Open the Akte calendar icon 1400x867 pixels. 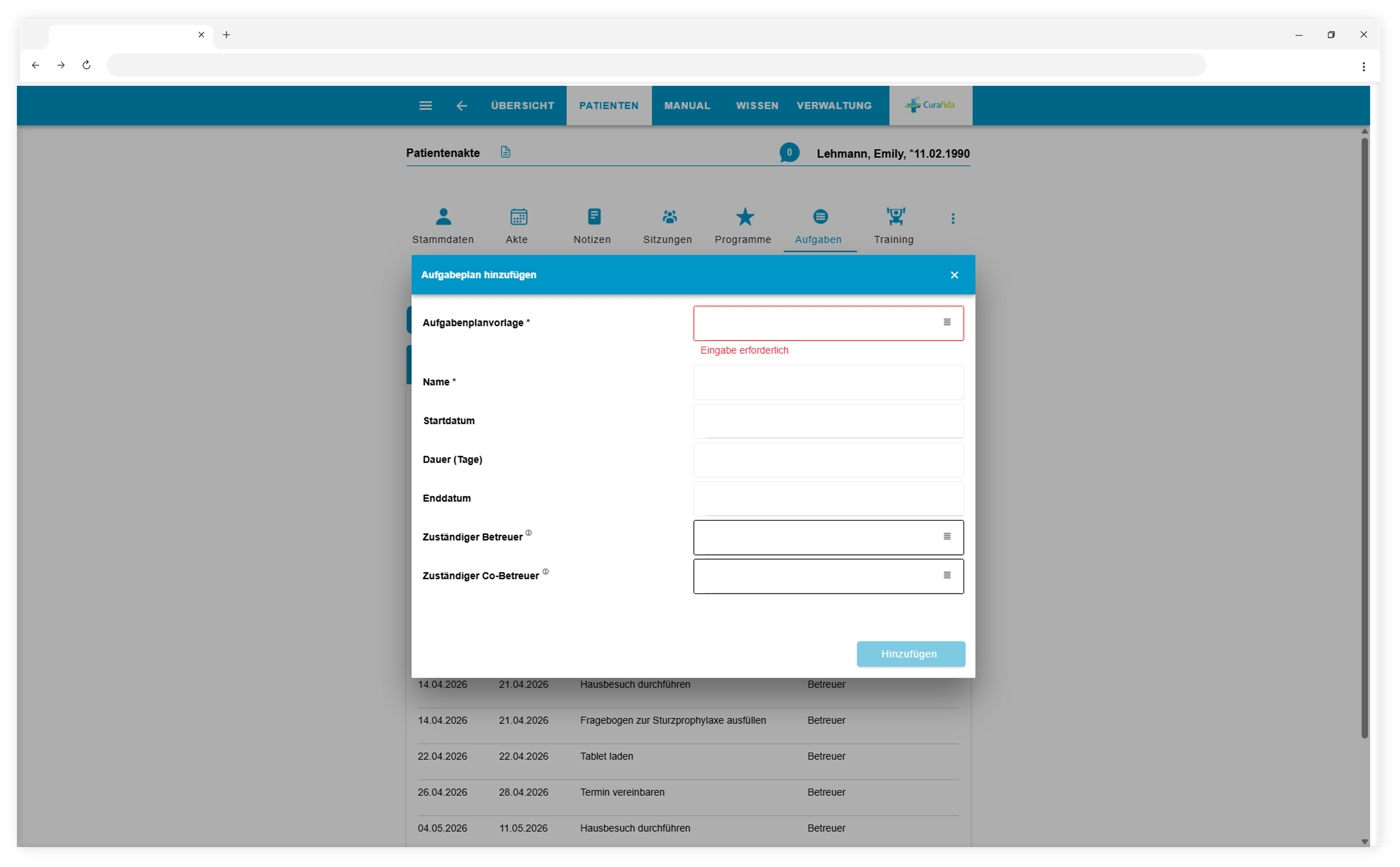tap(519, 217)
